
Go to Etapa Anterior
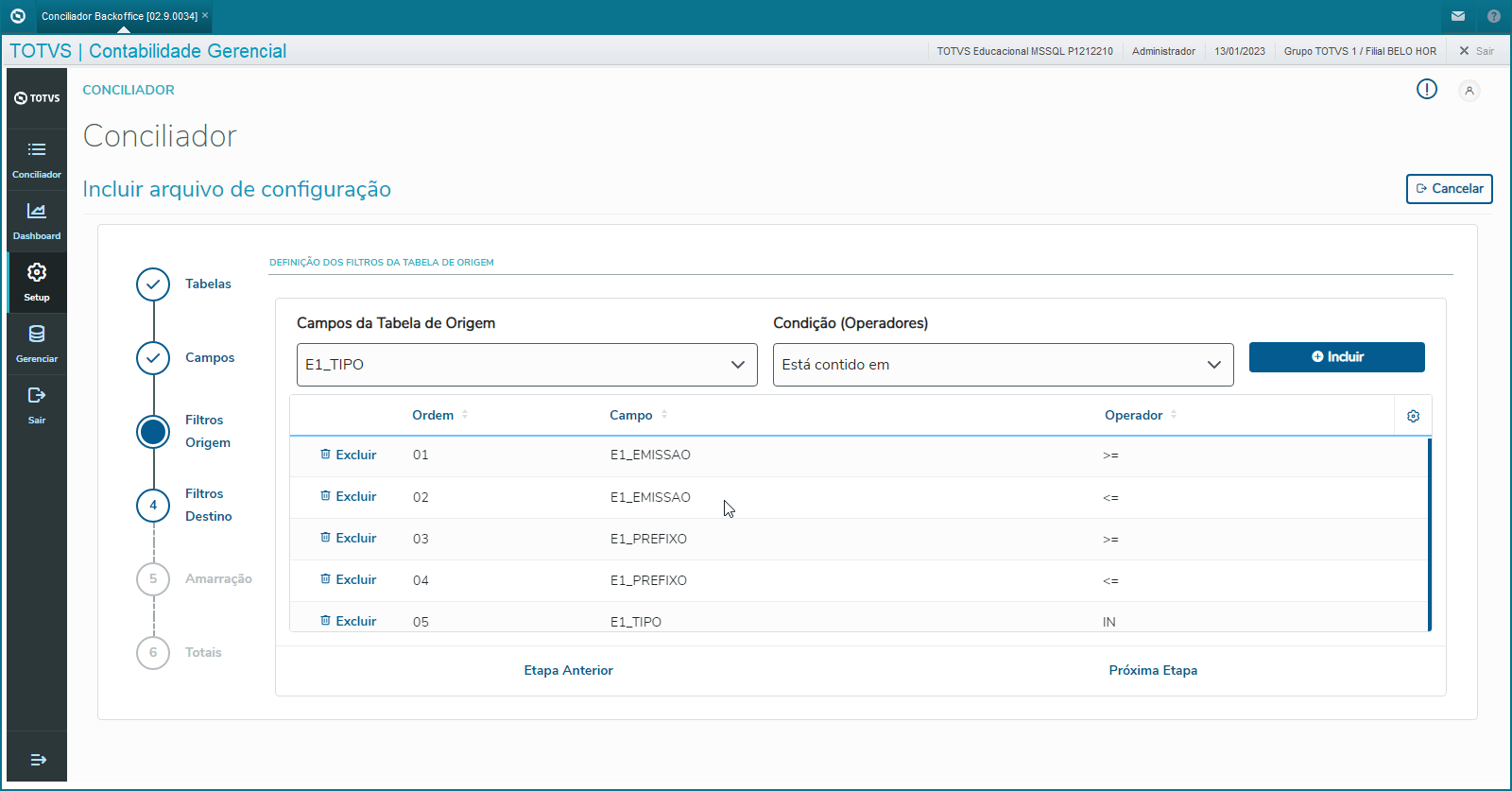pyautogui.click(x=569, y=670)
